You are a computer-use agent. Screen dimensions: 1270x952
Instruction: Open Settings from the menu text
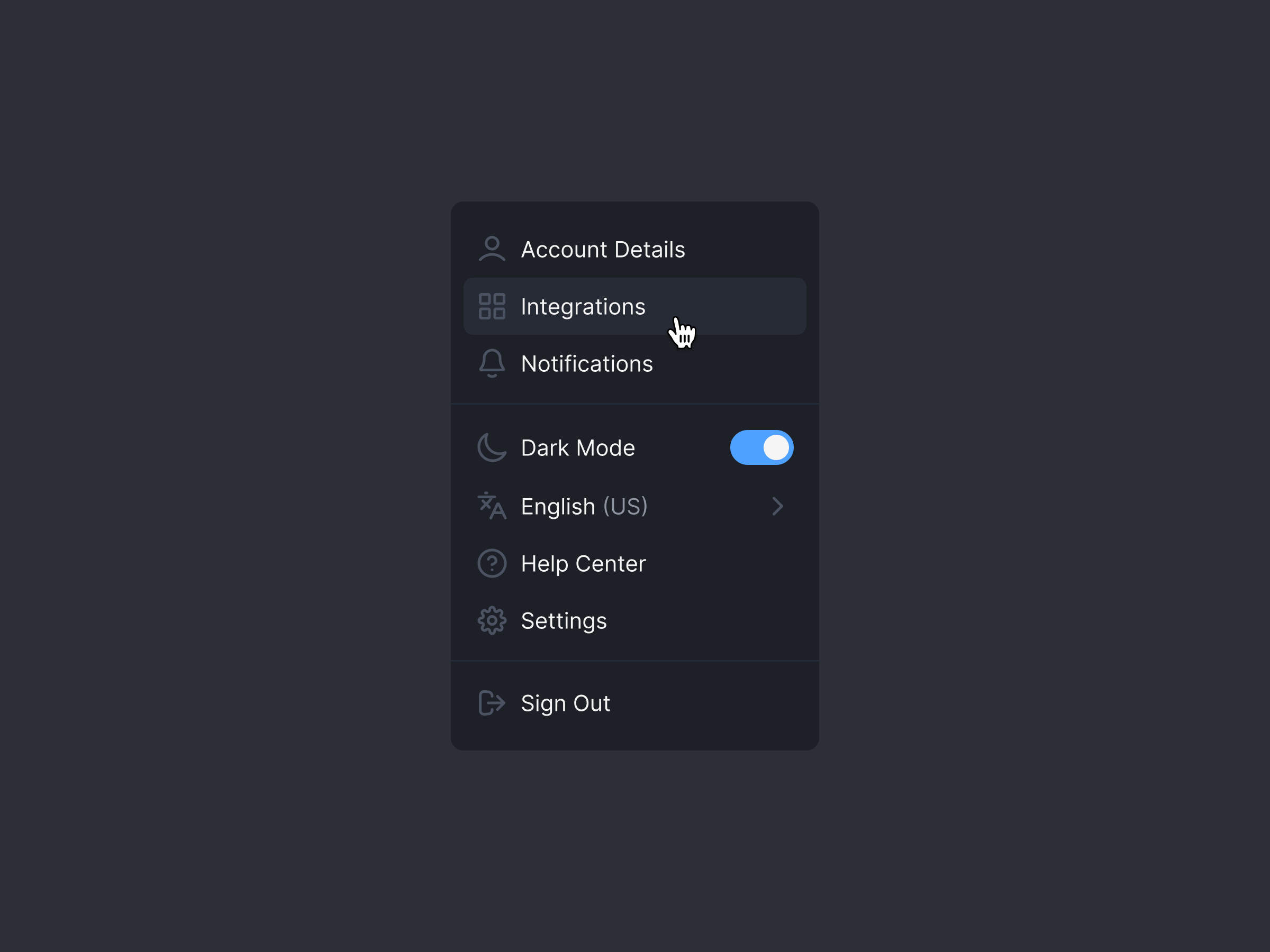pyautogui.click(x=564, y=621)
